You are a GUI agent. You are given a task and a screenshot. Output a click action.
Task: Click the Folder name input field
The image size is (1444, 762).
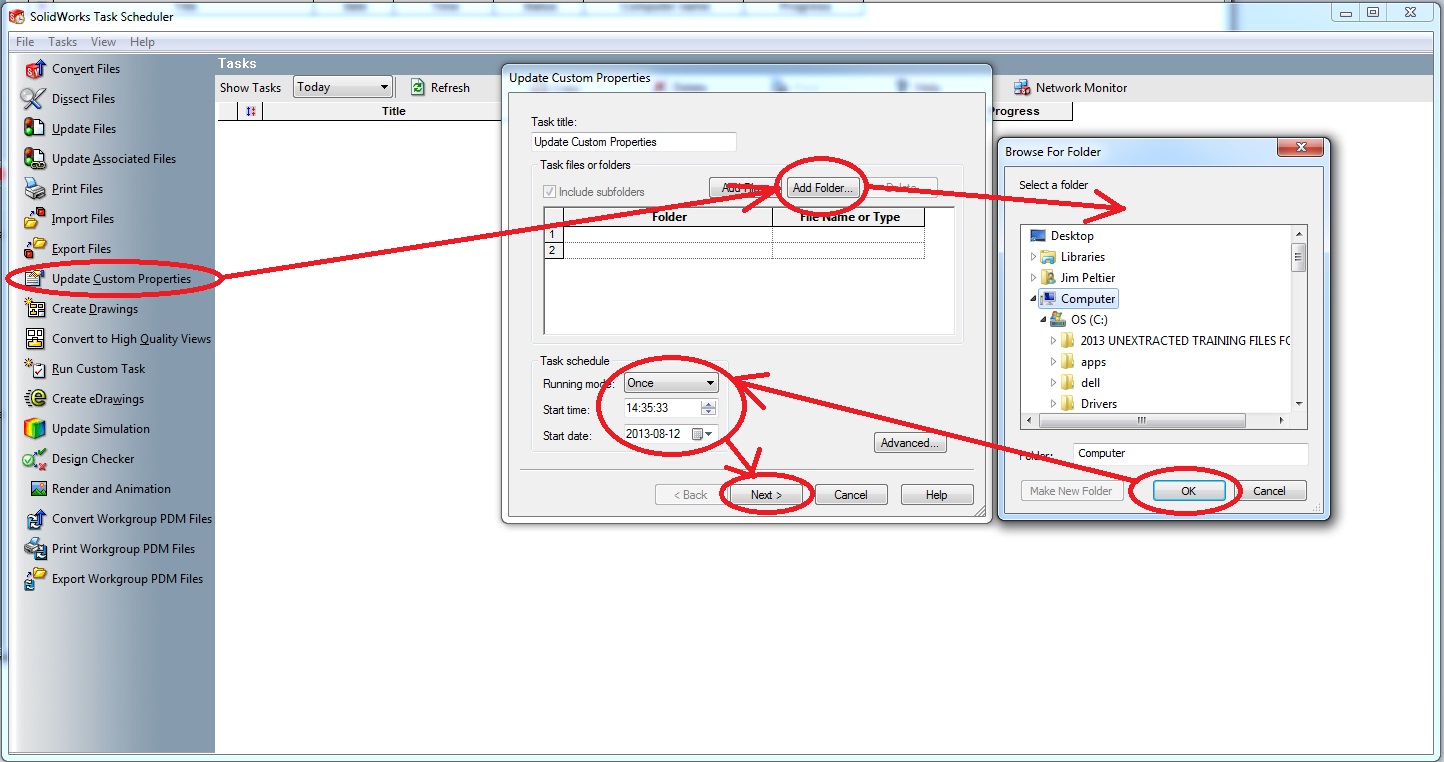pyautogui.click(x=1191, y=454)
